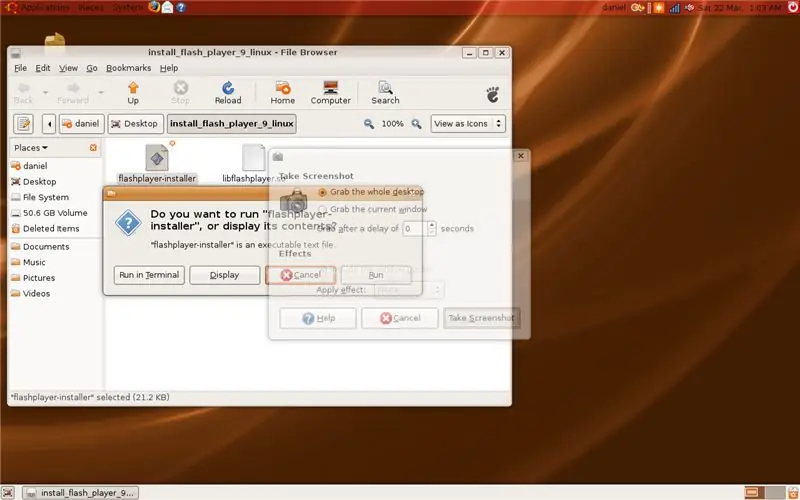Click the zoom in magnifier icon
The width and height of the screenshot is (800, 500).
[416, 123]
